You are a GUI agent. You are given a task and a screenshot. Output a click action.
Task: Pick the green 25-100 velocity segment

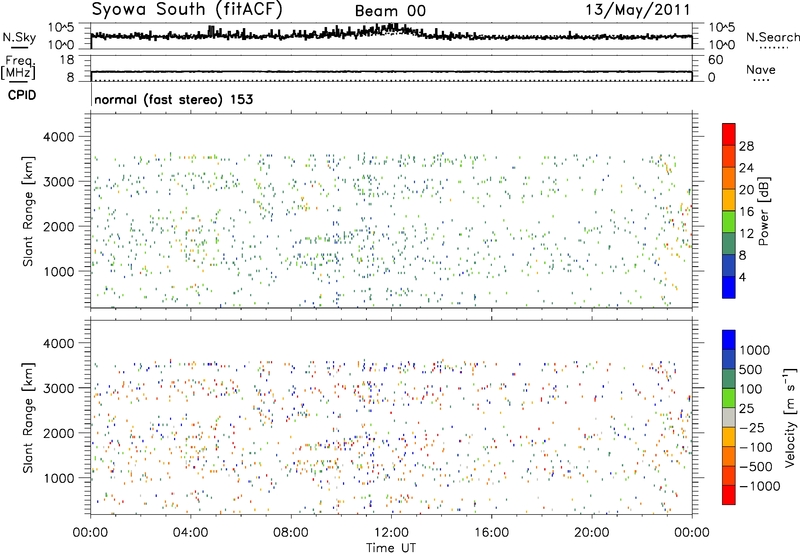[x=729, y=398]
